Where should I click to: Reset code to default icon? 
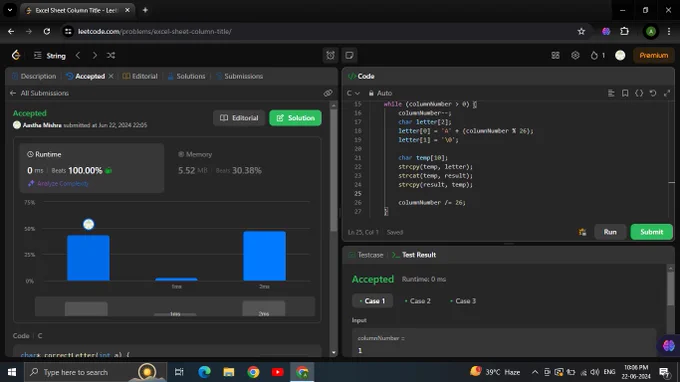point(653,93)
